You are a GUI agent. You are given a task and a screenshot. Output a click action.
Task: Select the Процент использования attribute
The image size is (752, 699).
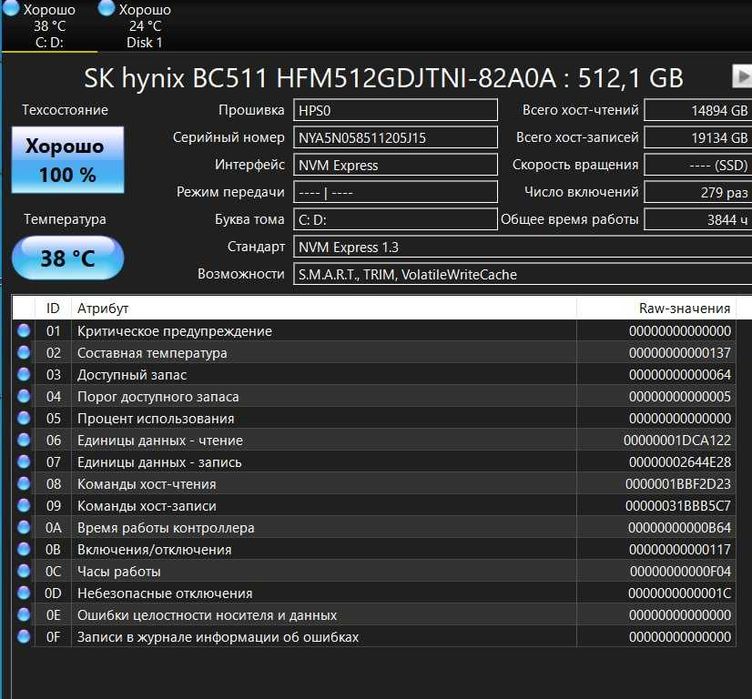[x=156, y=418]
